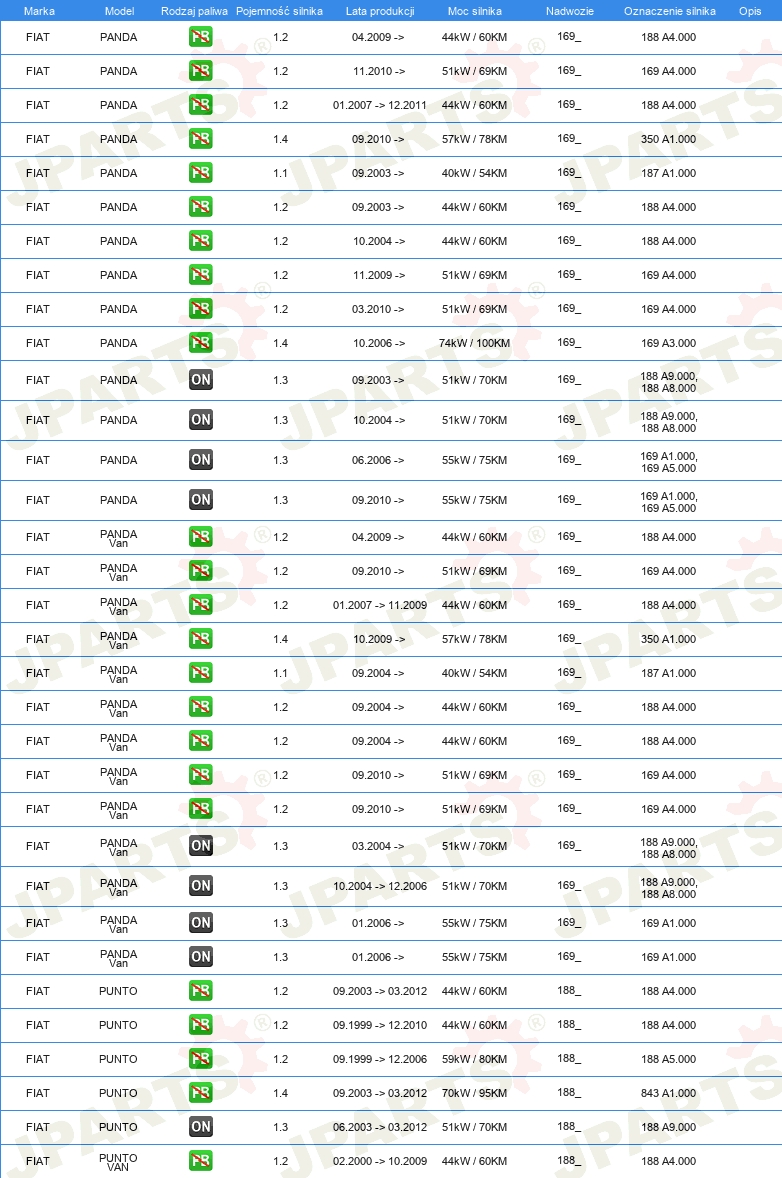Select the 'PUNTO VAN' model cell
Viewport: 782px width, 1178px height.
(119, 1162)
